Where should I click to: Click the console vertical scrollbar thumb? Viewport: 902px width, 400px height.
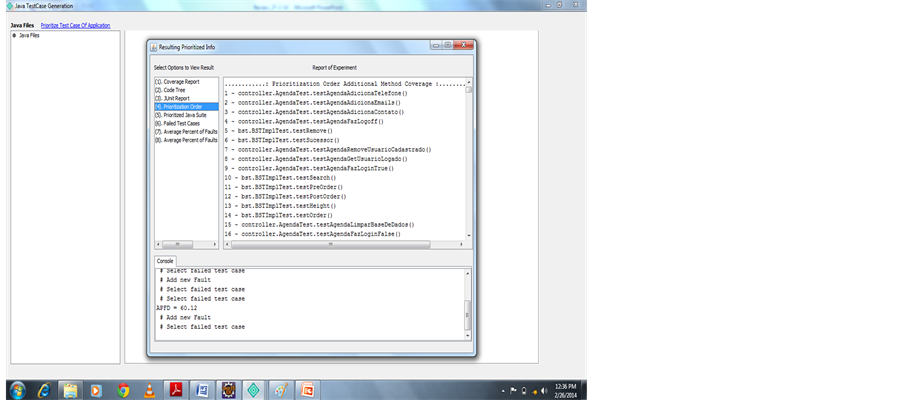468,315
